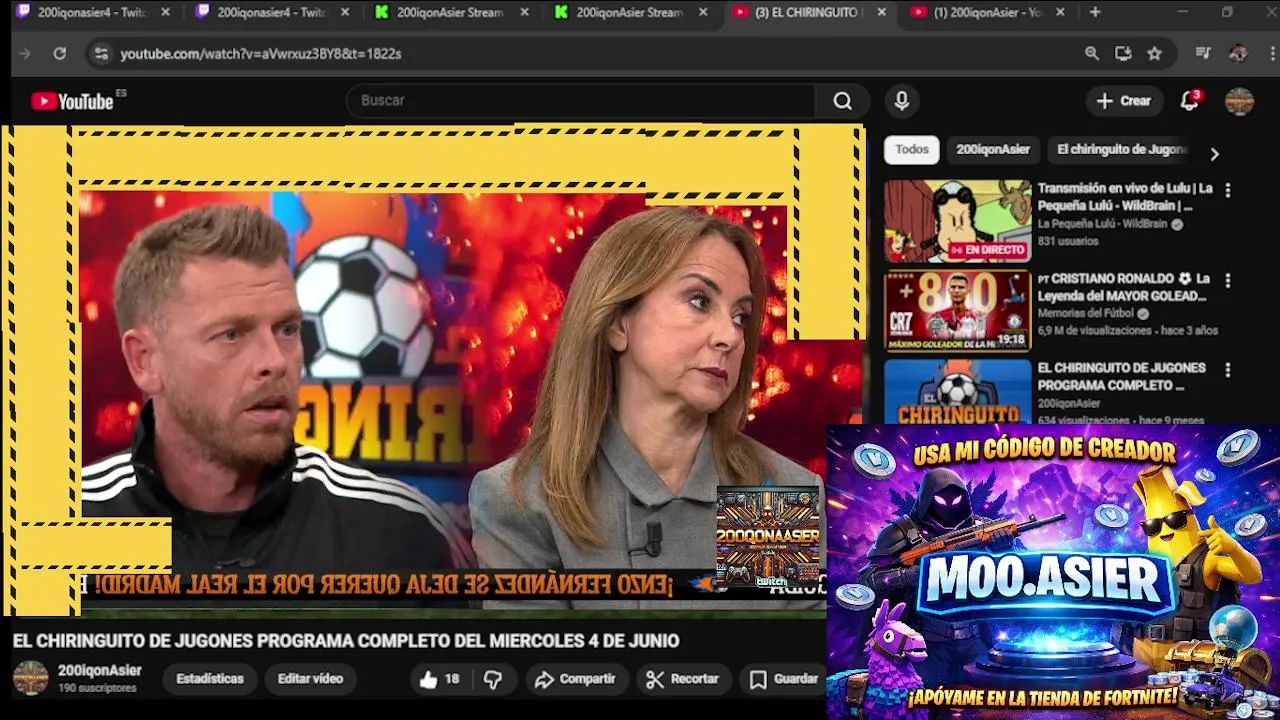
Task: Click the 'Memorias del Fútbol' channel name
Action: click(x=1085, y=313)
